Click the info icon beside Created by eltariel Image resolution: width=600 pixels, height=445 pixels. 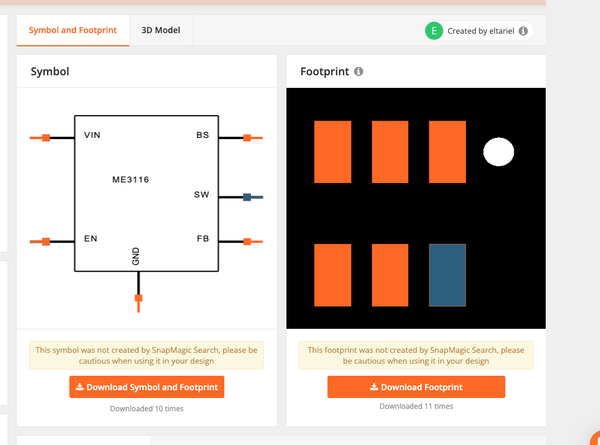pos(523,31)
